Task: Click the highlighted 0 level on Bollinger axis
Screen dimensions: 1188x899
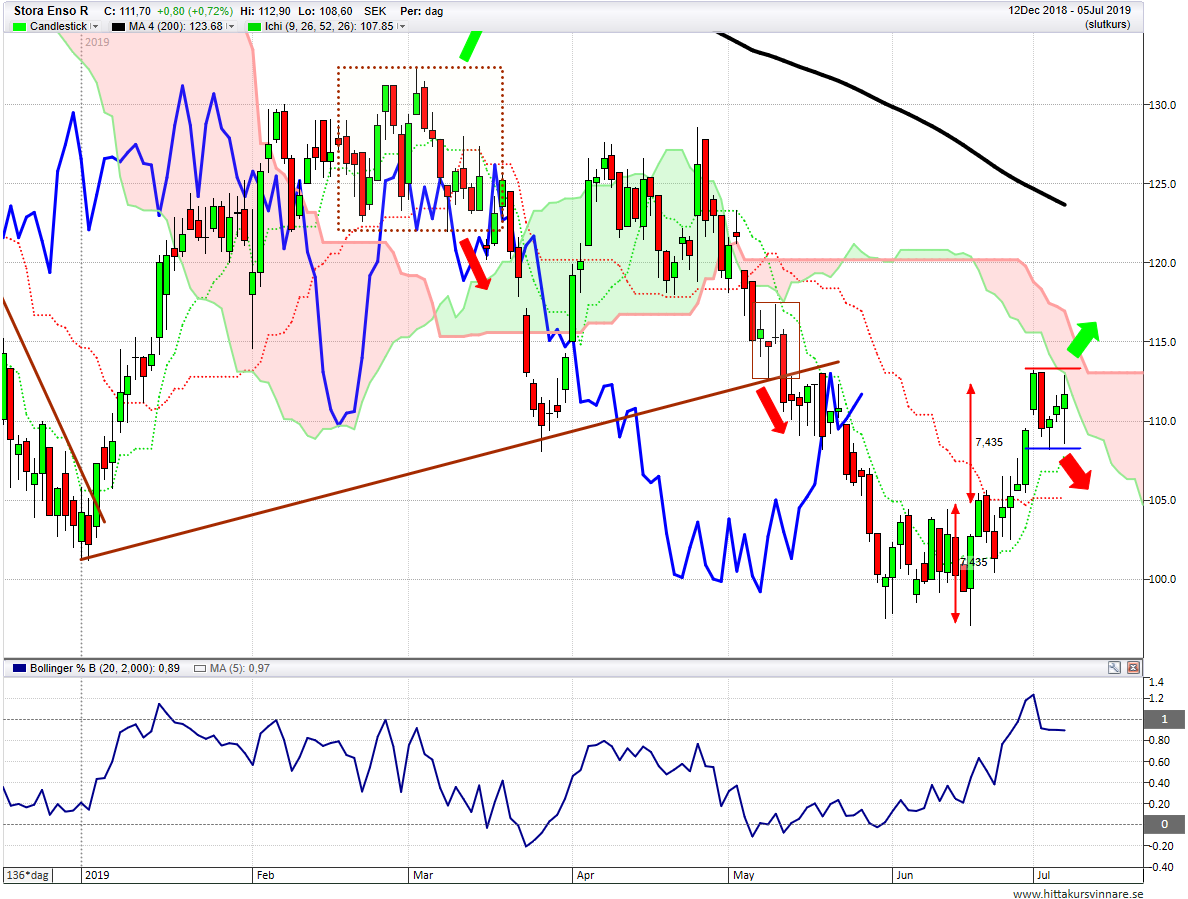Action: (x=1165, y=824)
